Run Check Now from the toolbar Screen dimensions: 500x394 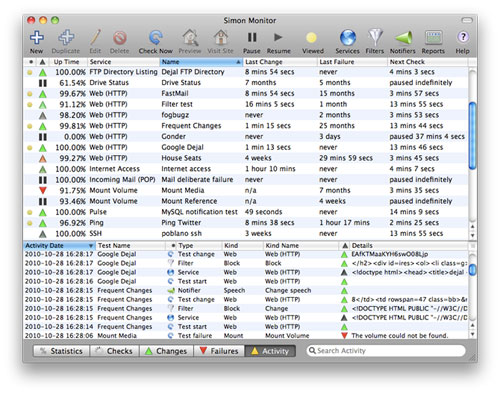pos(156,37)
